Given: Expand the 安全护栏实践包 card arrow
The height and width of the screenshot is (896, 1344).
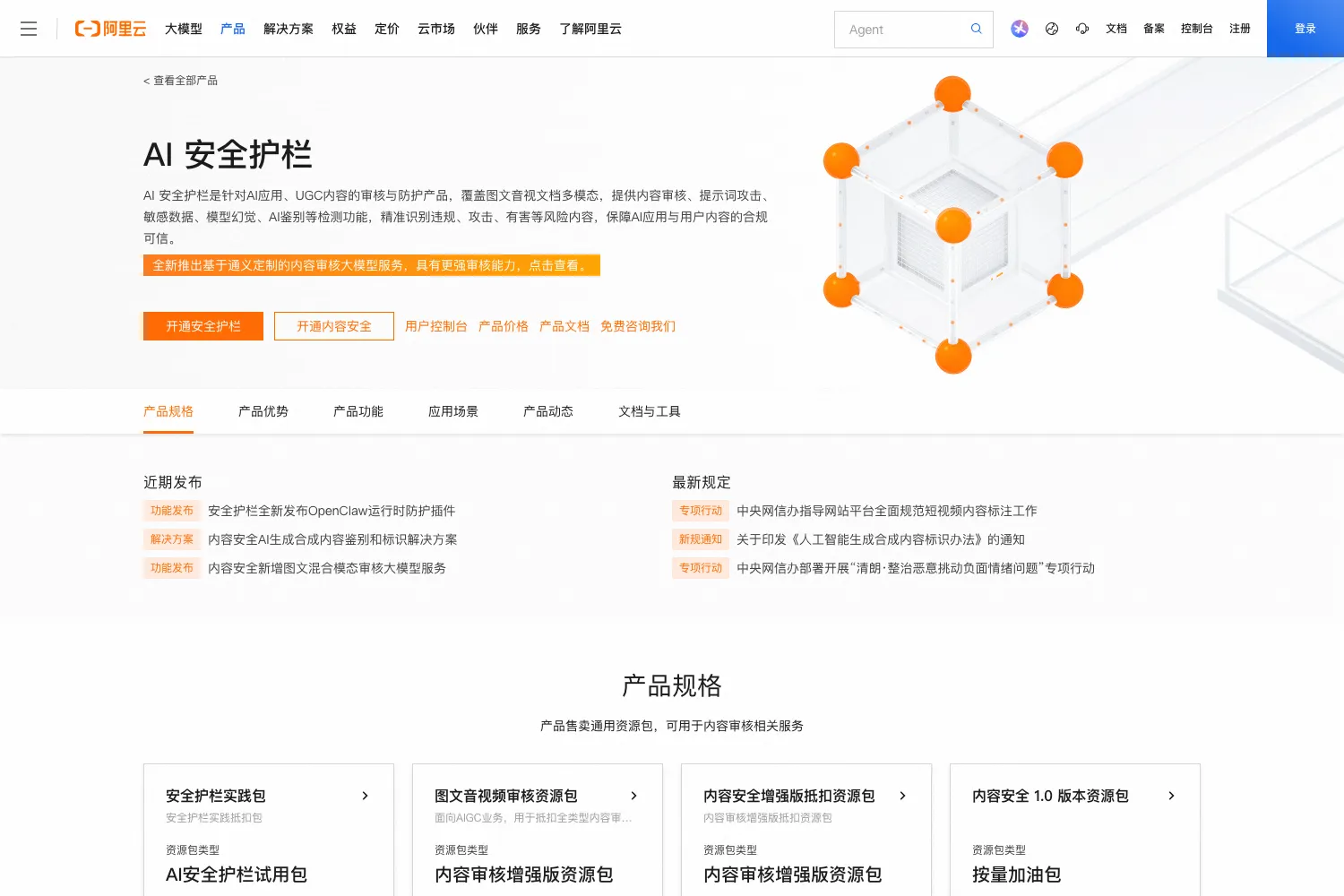Looking at the screenshot, I should tap(365, 796).
